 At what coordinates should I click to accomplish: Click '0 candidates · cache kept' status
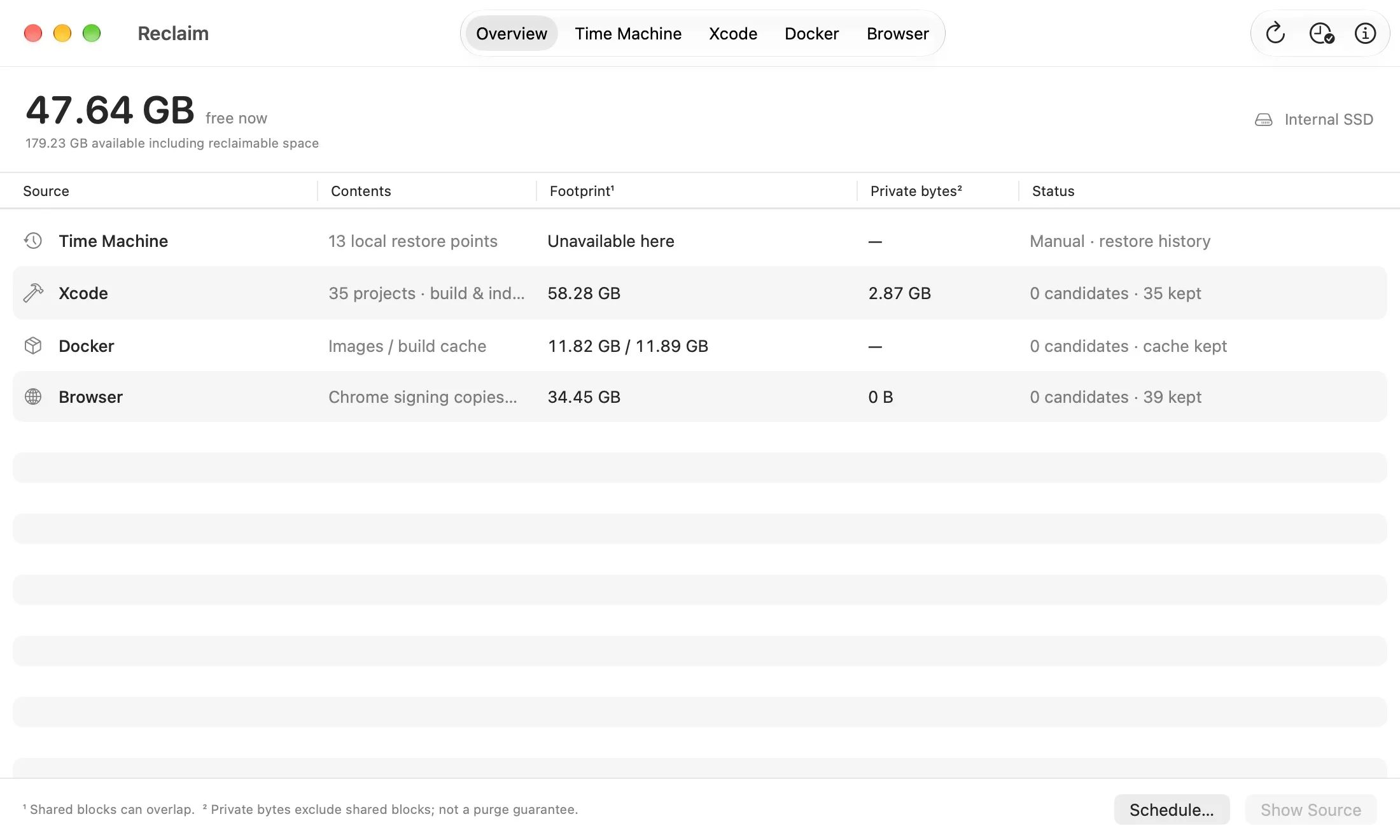pyautogui.click(x=1128, y=346)
